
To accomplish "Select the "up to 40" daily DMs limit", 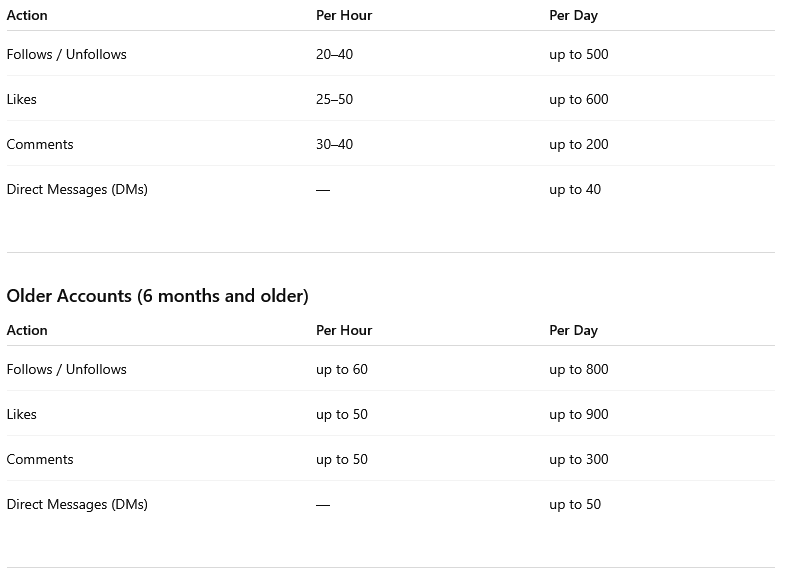I will click(x=575, y=190).
